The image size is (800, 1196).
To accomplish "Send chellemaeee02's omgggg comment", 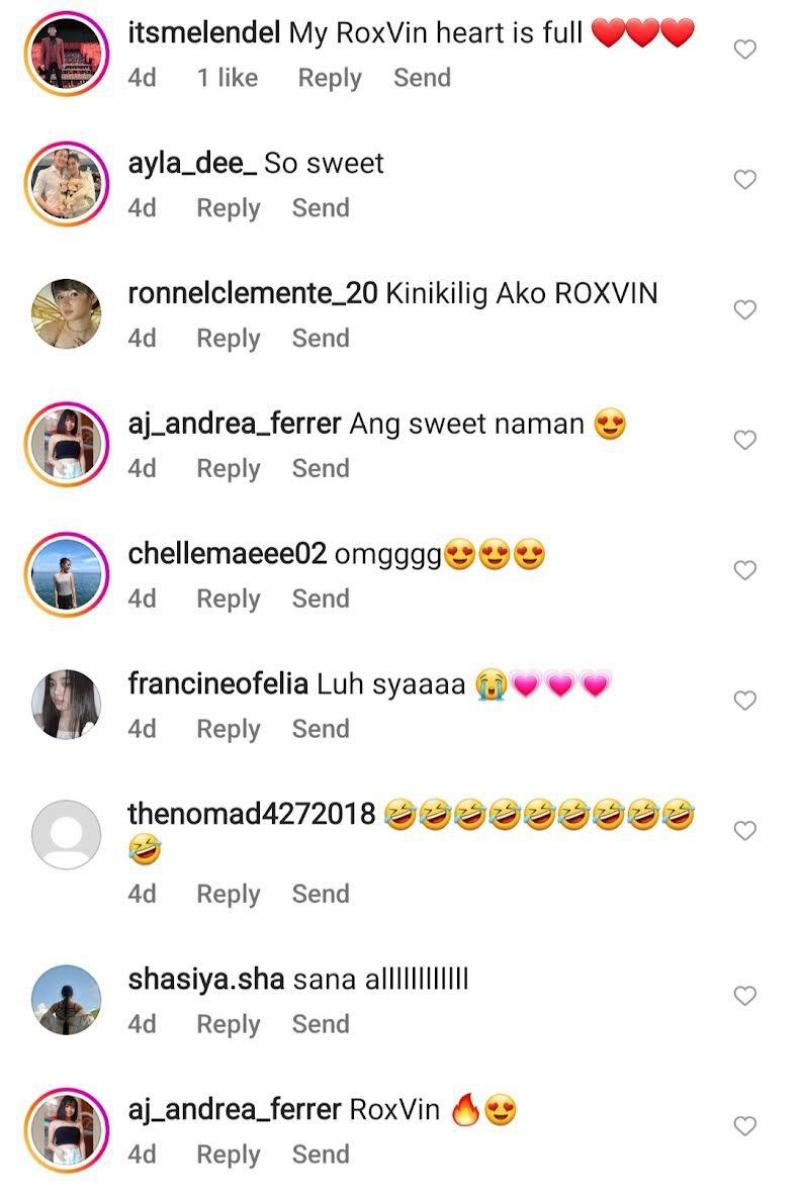I will (x=320, y=599).
